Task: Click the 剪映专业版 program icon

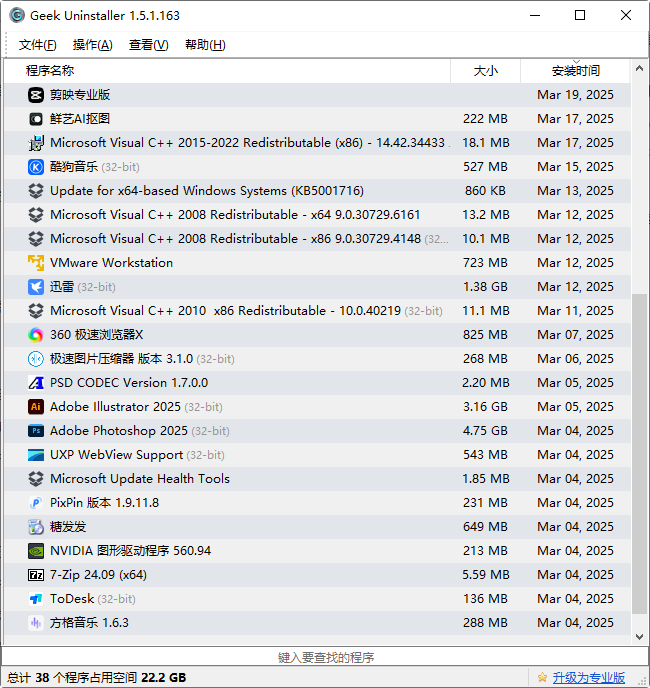Action: click(36, 95)
